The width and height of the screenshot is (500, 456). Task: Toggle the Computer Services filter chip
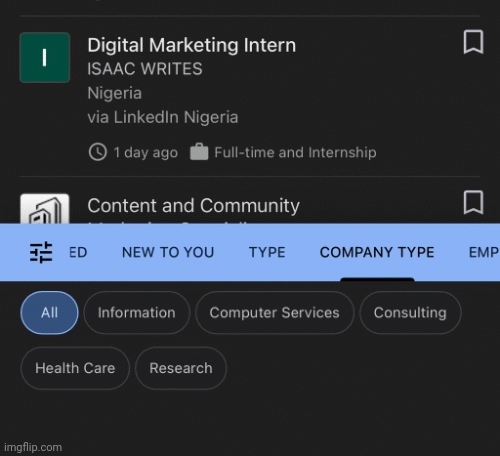274,313
